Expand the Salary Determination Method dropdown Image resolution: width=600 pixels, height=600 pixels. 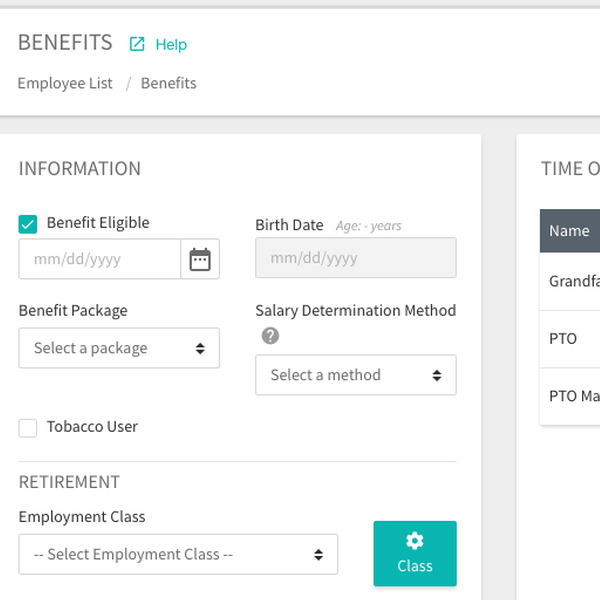click(355, 375)
